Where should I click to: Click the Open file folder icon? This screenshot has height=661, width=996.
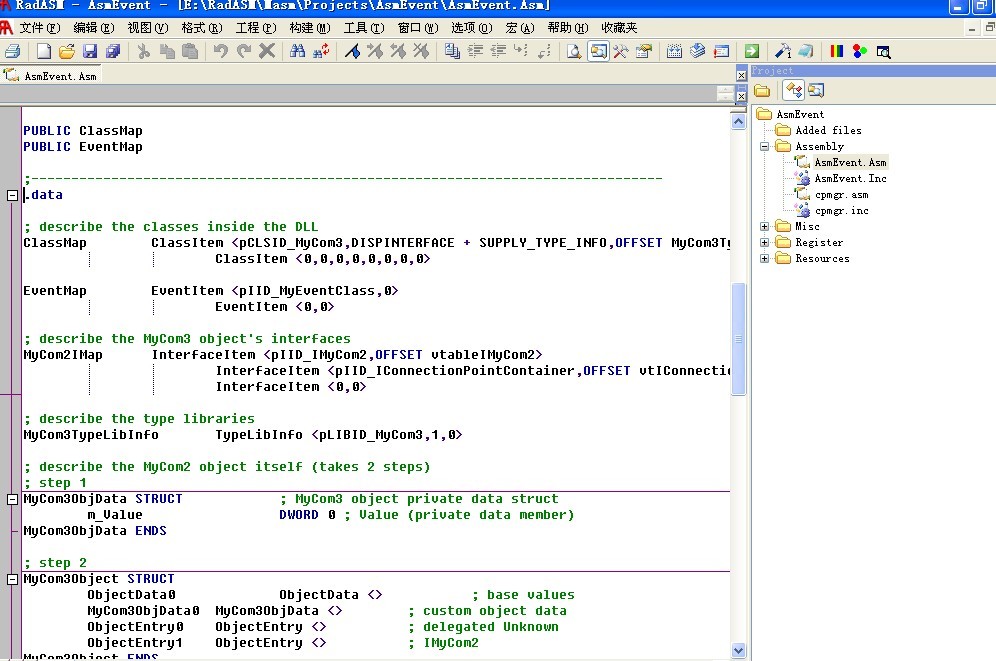pyautogui.click(x=67, y=51)
